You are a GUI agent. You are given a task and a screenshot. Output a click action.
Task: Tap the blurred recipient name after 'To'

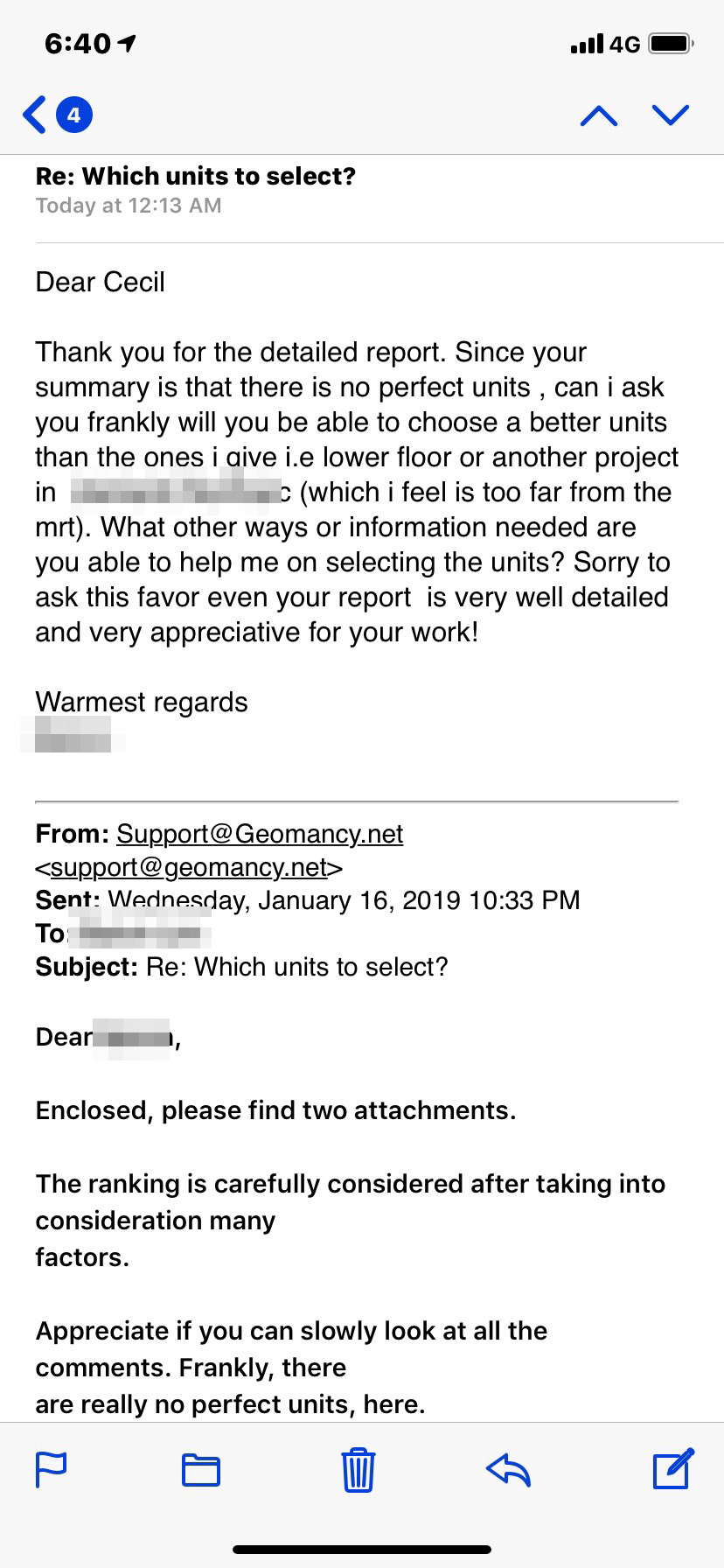(x=140, y=934)
